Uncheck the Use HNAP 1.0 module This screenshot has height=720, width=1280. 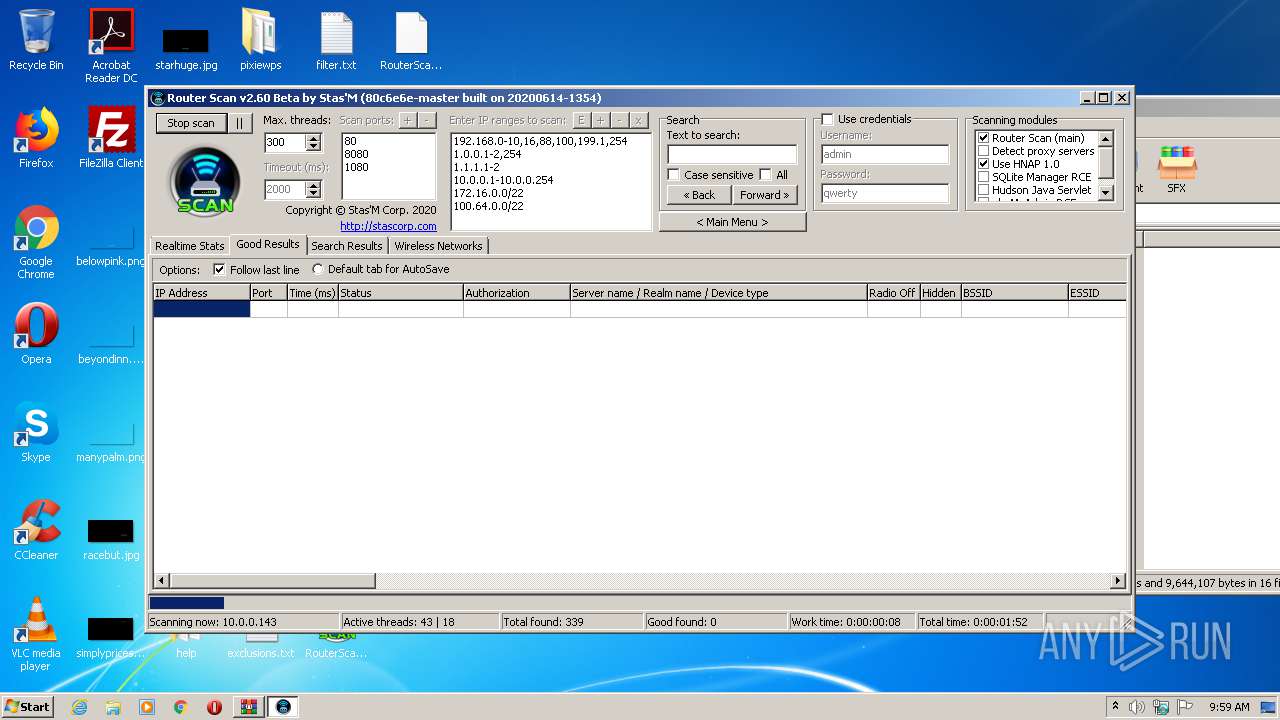pyautogui.click(x=983, y=164)
